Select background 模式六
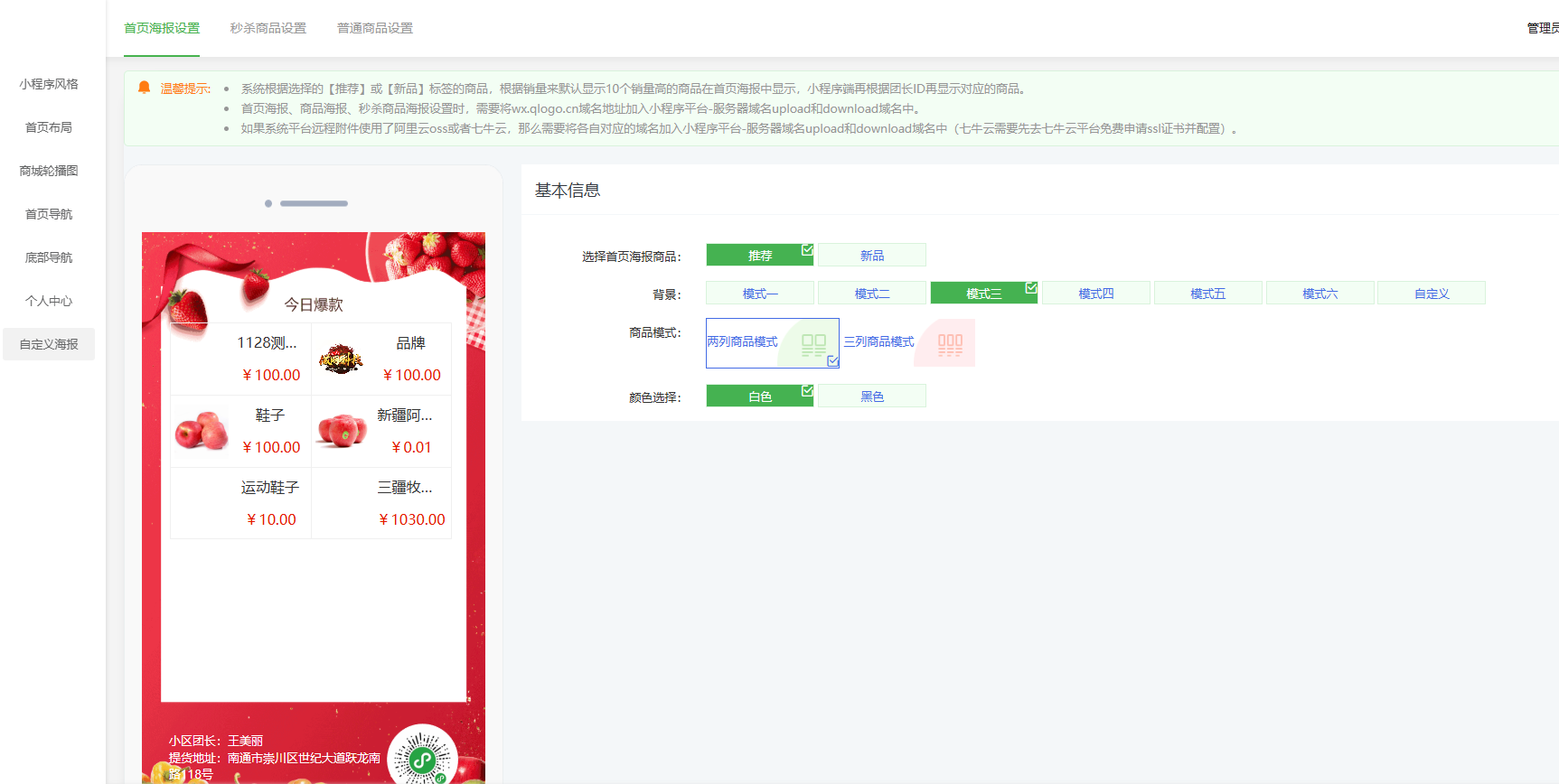 1320,294
